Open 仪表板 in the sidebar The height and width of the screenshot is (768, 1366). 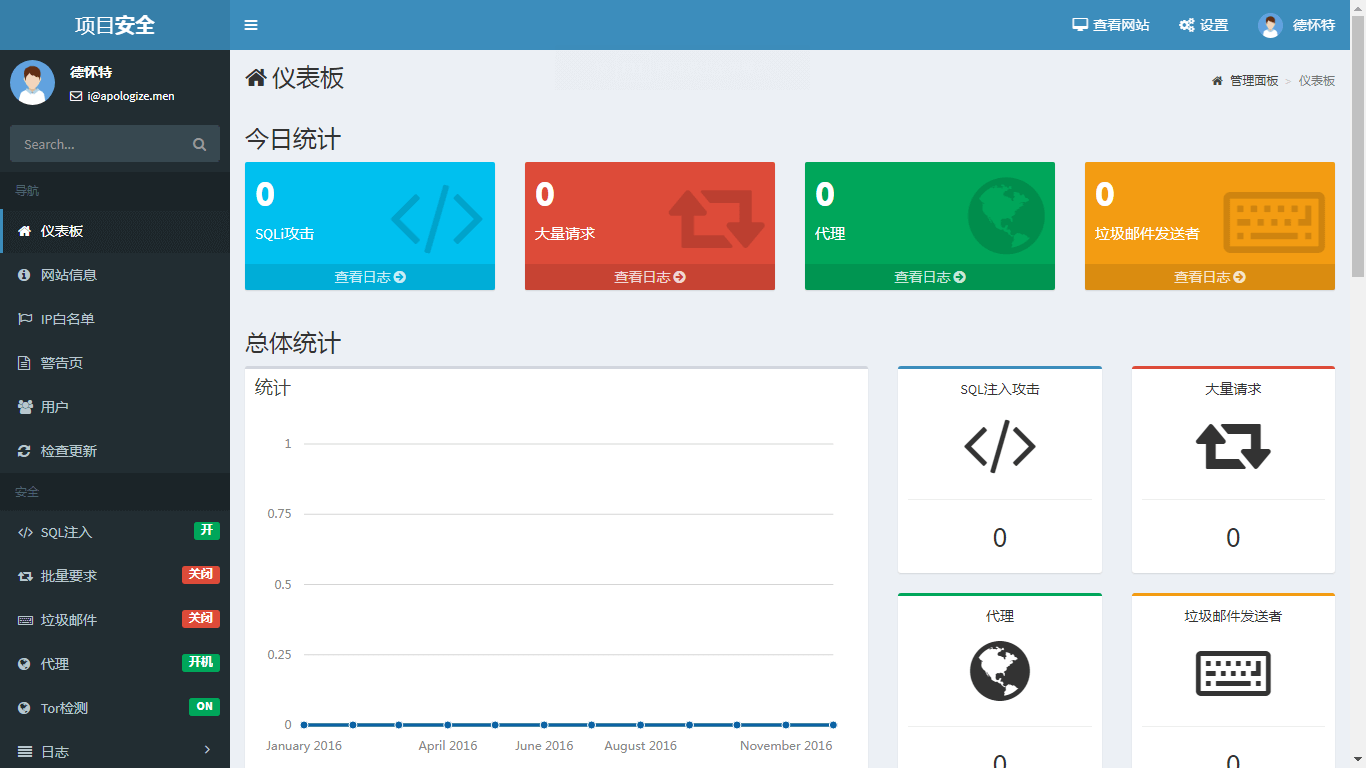(x=115, y=231)
